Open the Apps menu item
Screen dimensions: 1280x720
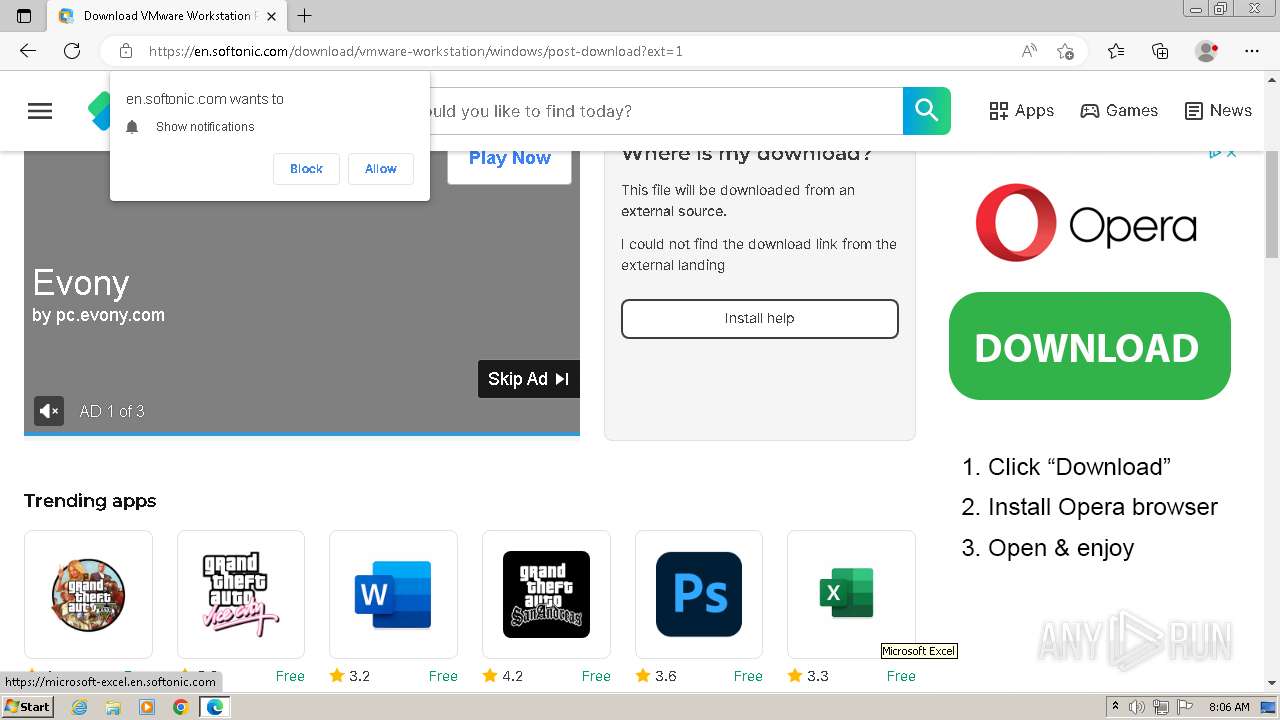click(x=1021, y=111)
